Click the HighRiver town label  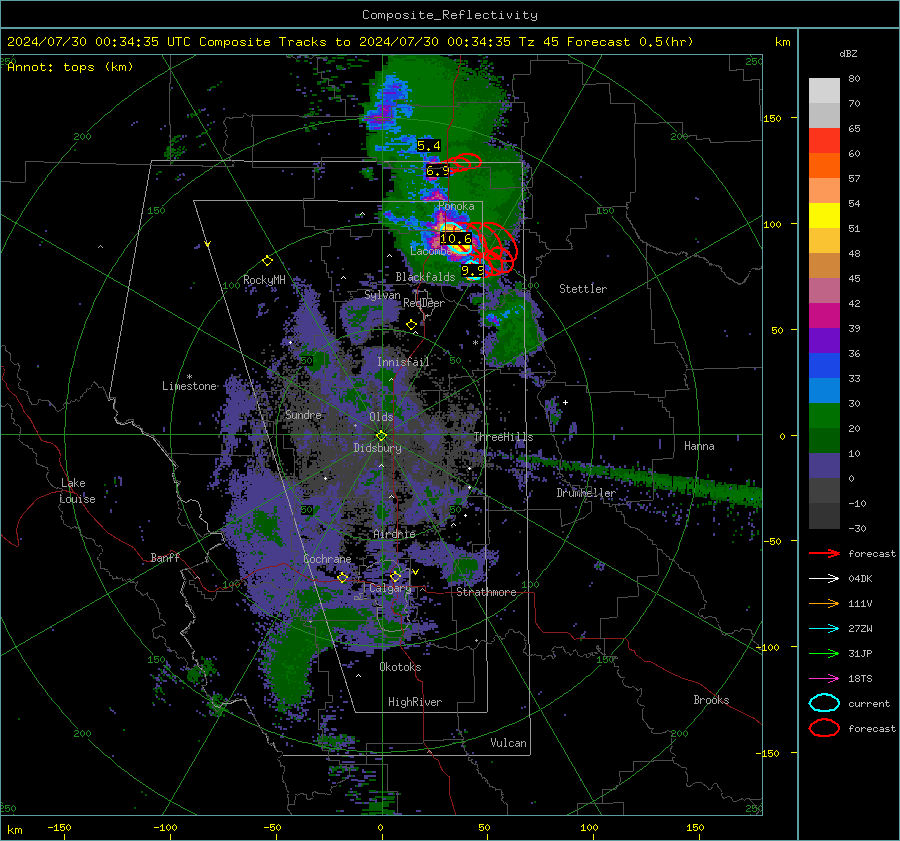coord(415,702)
